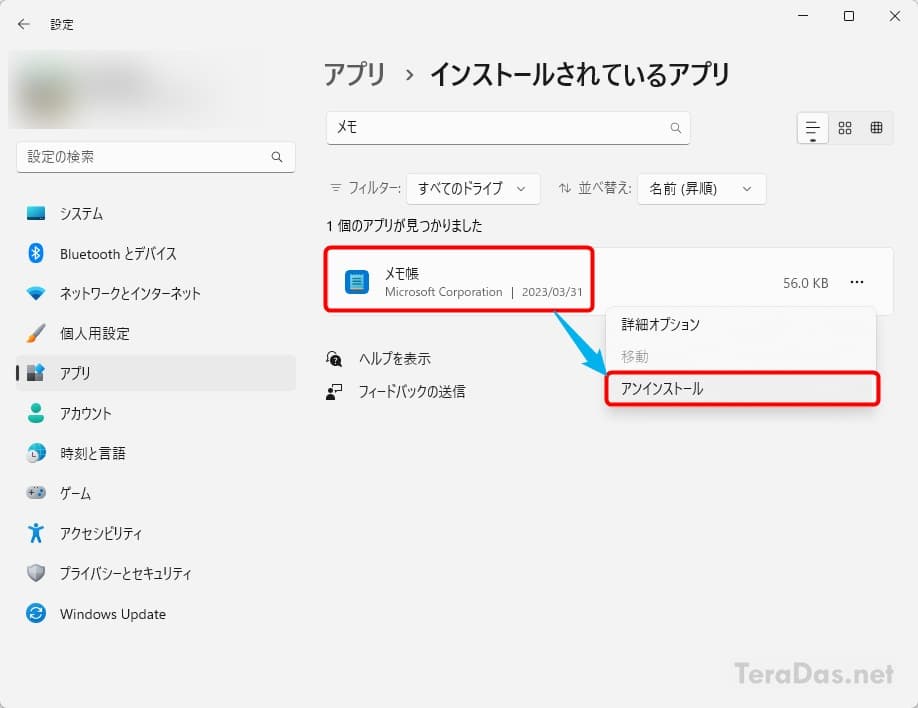
Task: Click the search magnifier in app search box
Action: pyautogui.click(x=675, y=128)
